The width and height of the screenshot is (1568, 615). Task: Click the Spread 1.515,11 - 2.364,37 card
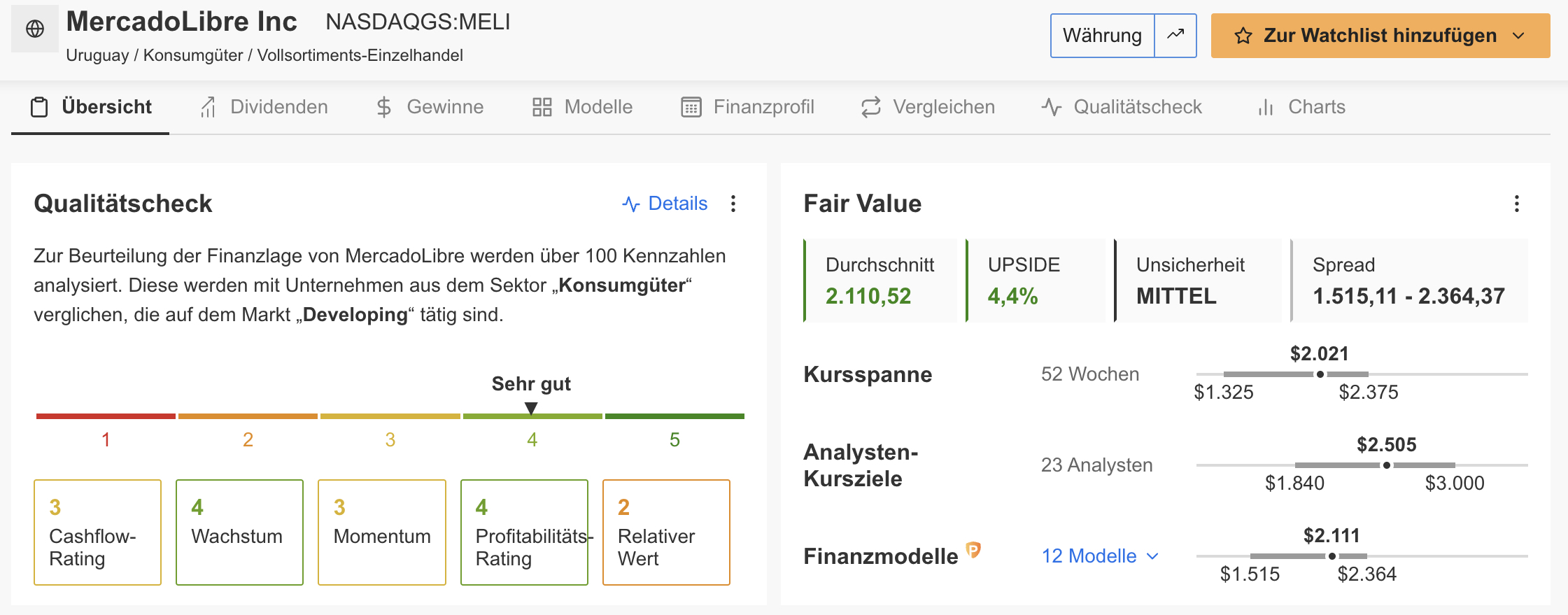[x=1409, y=281]
